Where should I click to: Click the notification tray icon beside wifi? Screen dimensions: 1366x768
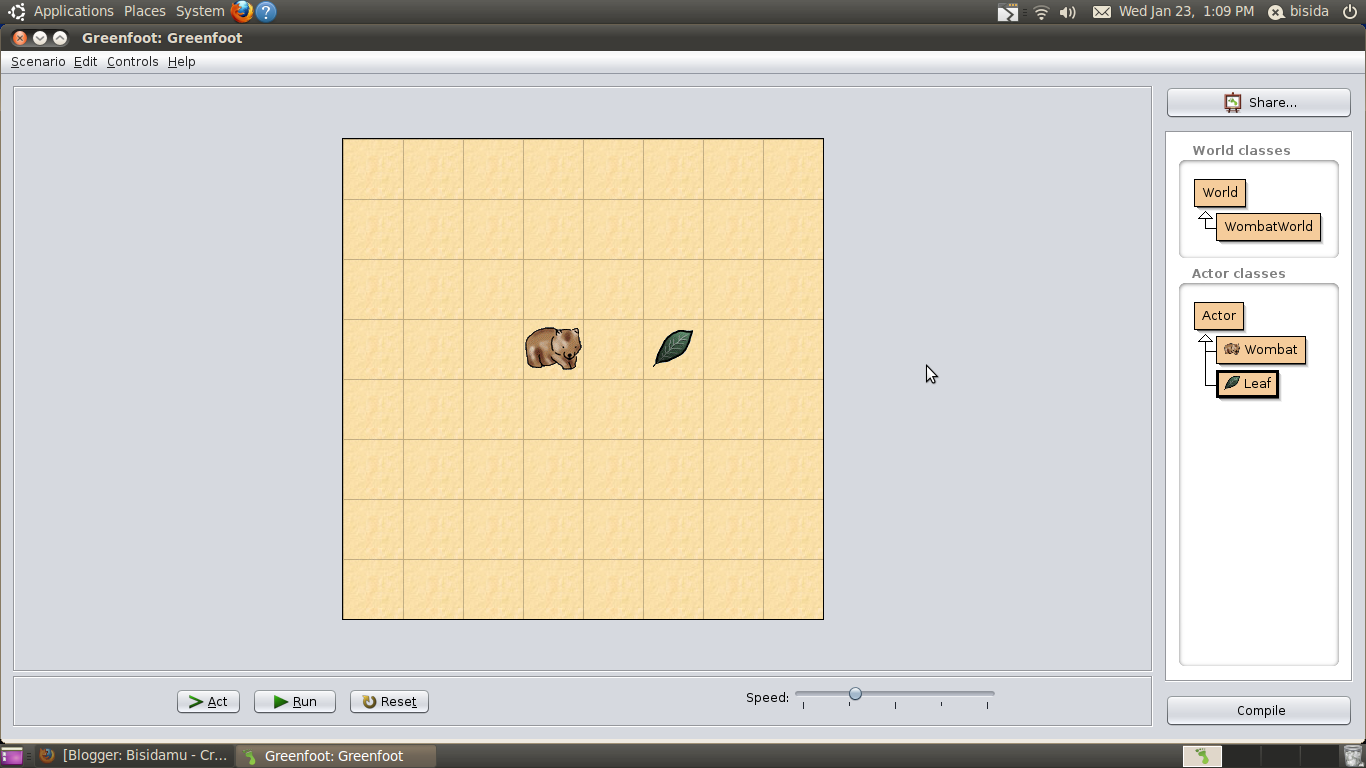(x=1008, y=12)
